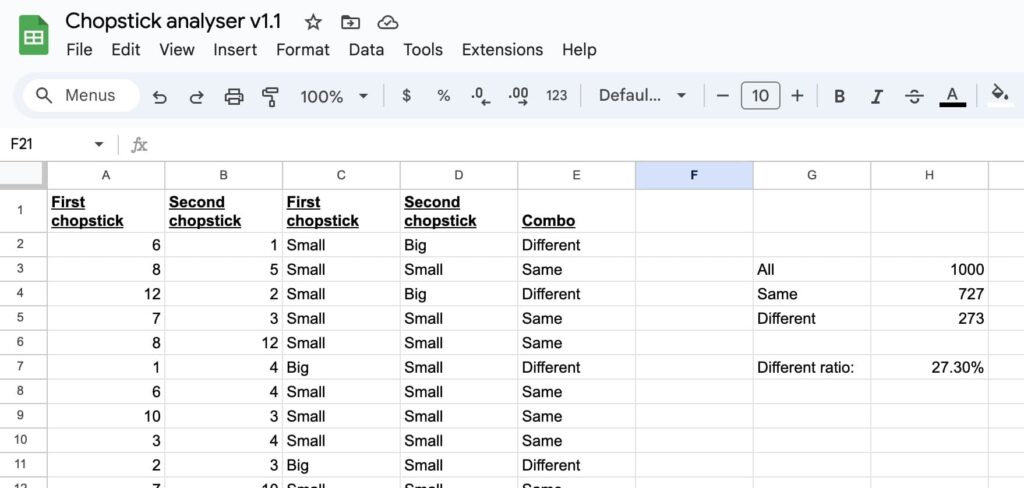Open the Format menu
The height and width of the screenshot is (488, 1024).
tap(302, 50)
